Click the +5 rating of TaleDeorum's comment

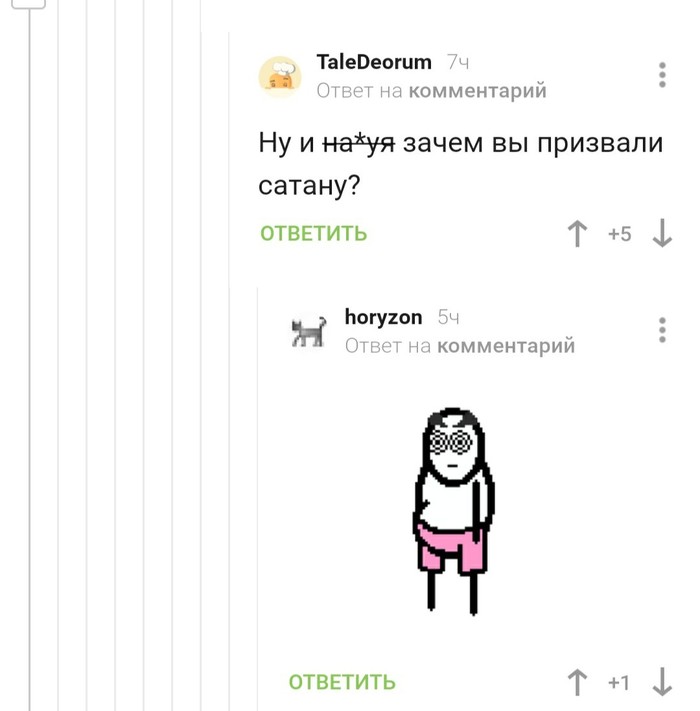click(x=619, y=234)
